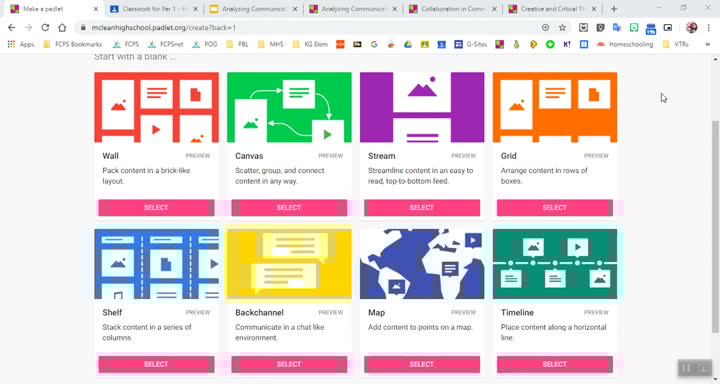Select the Grid layout
The width and height of the screenshot is (720, 384).
point(555,208)
